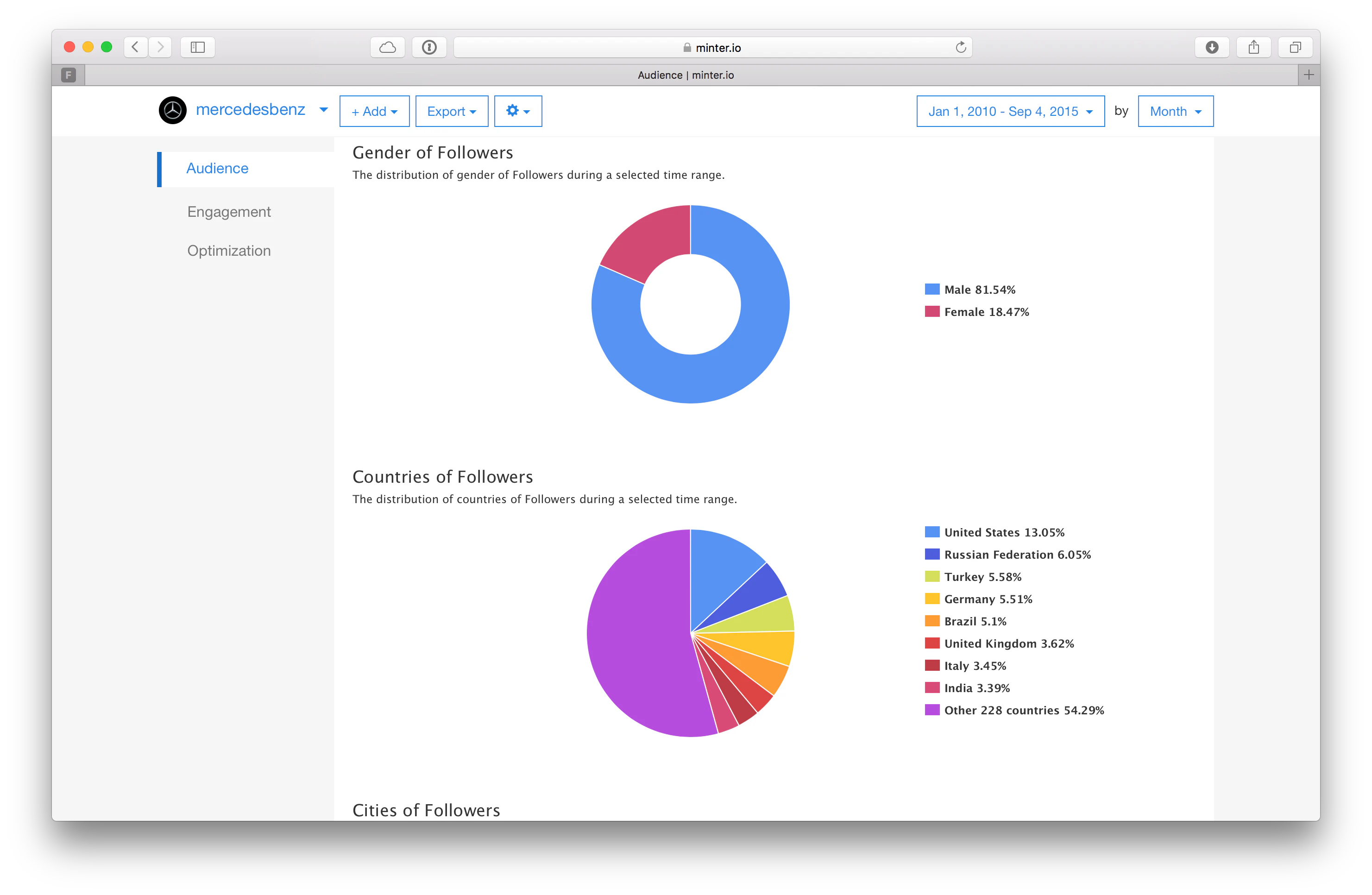Toggle the Safari sidebar icon

(198, 47)
